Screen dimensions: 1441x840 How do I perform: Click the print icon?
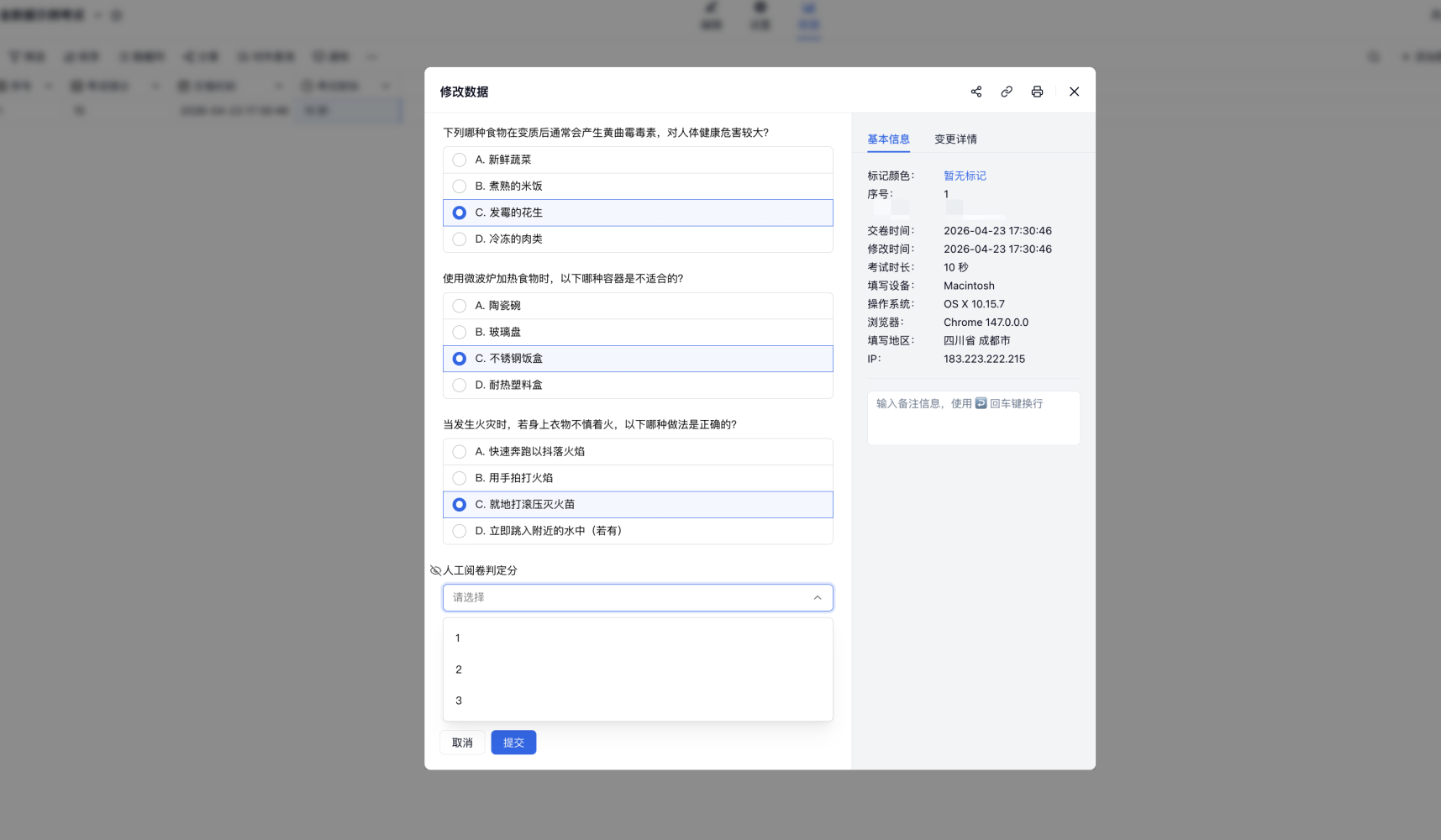tap(1037, 92)
